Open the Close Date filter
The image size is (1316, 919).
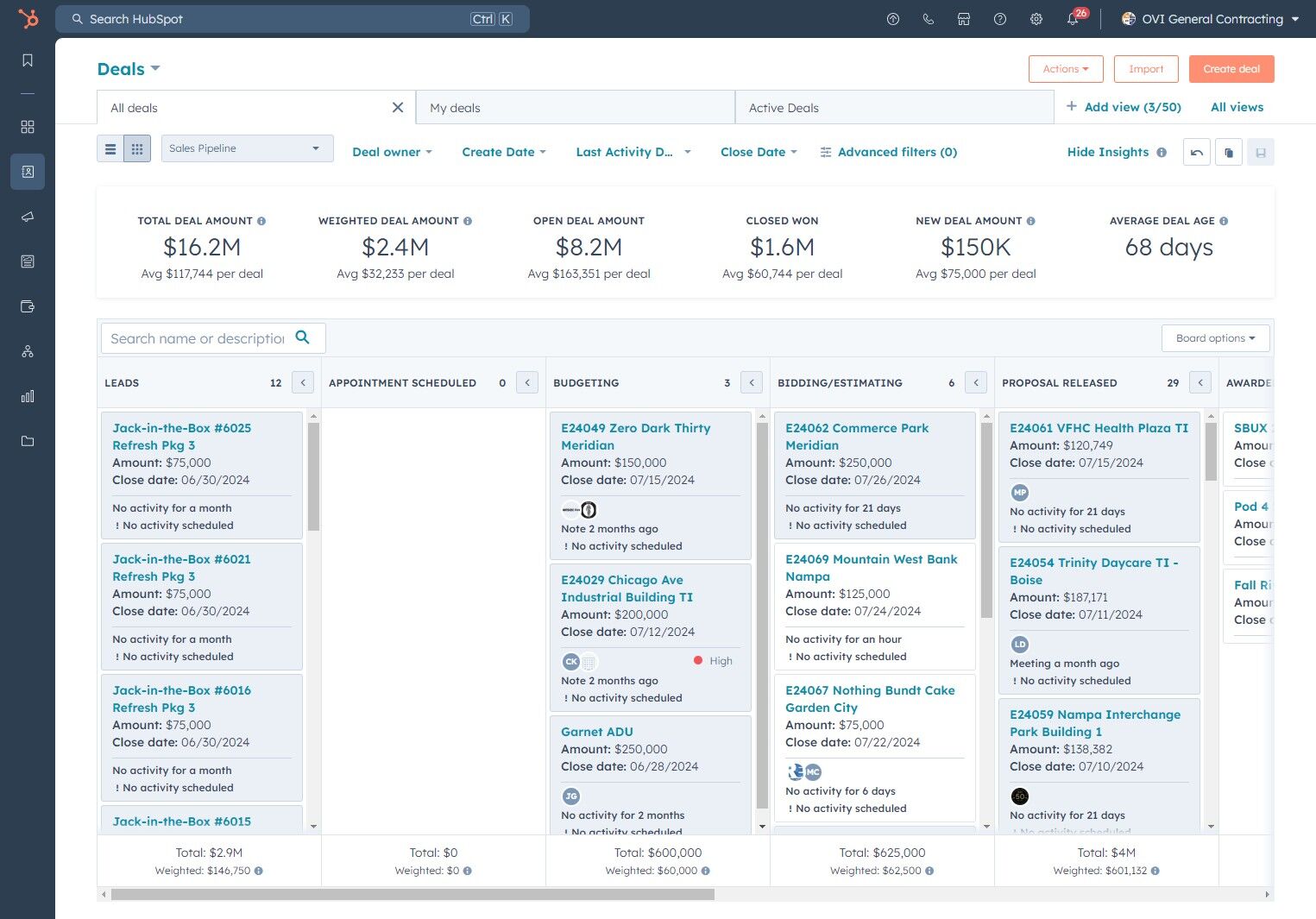759,152
